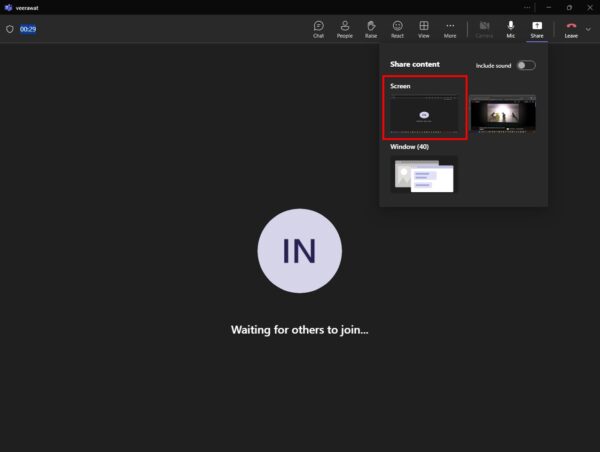Click the Teams logo in title bar

(8, 7)
